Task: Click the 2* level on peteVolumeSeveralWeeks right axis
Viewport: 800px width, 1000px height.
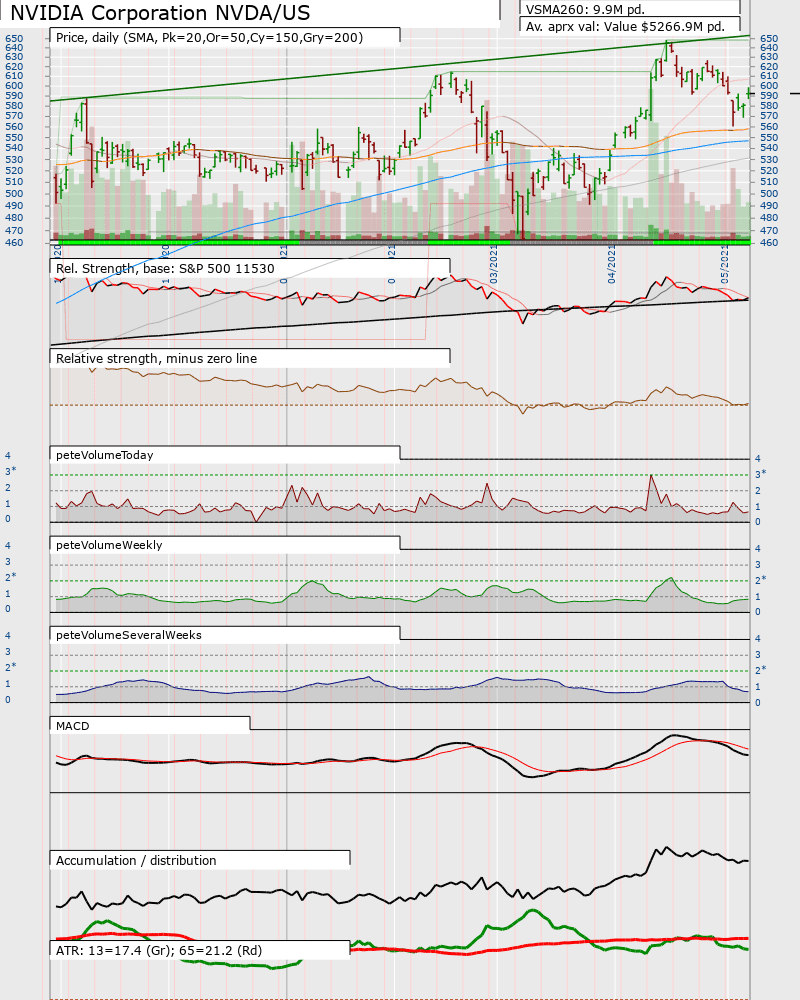Action: point(760,670)
